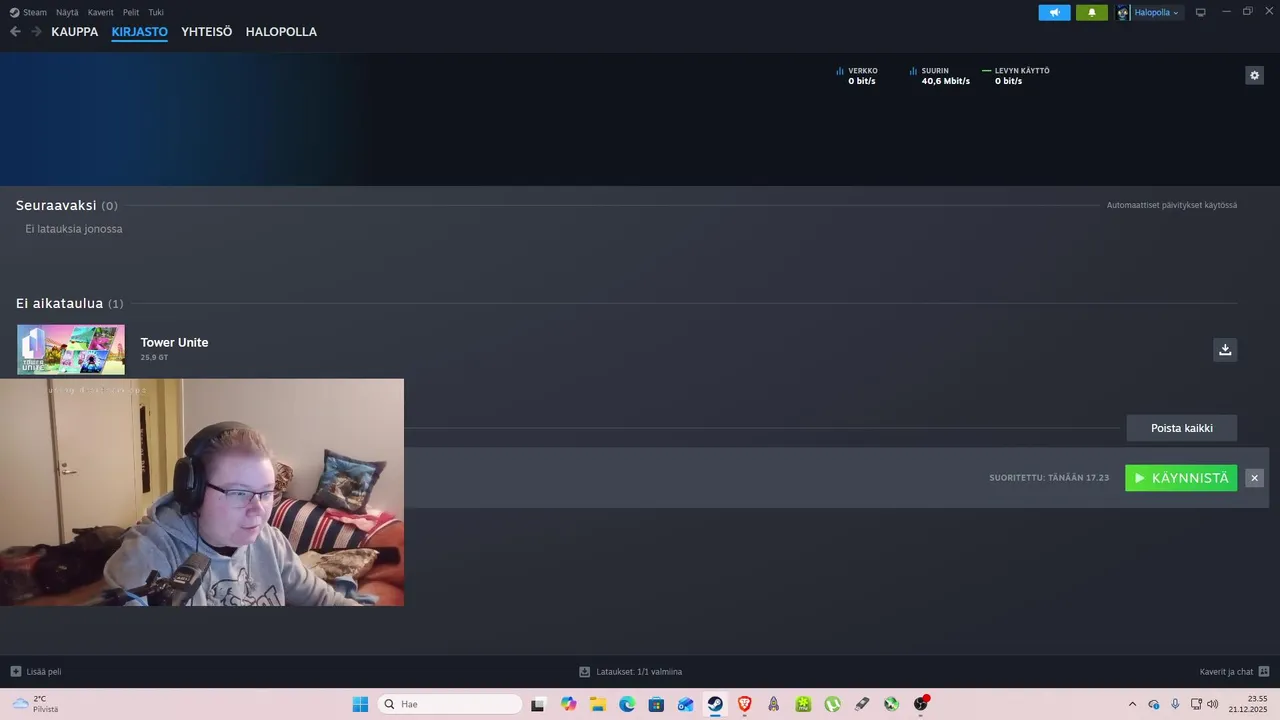Image resolution: width=1280 pixels, height=720 pixels.
Task: Open Tower Unite game thumbnail
Action: (x=71, y=349)
